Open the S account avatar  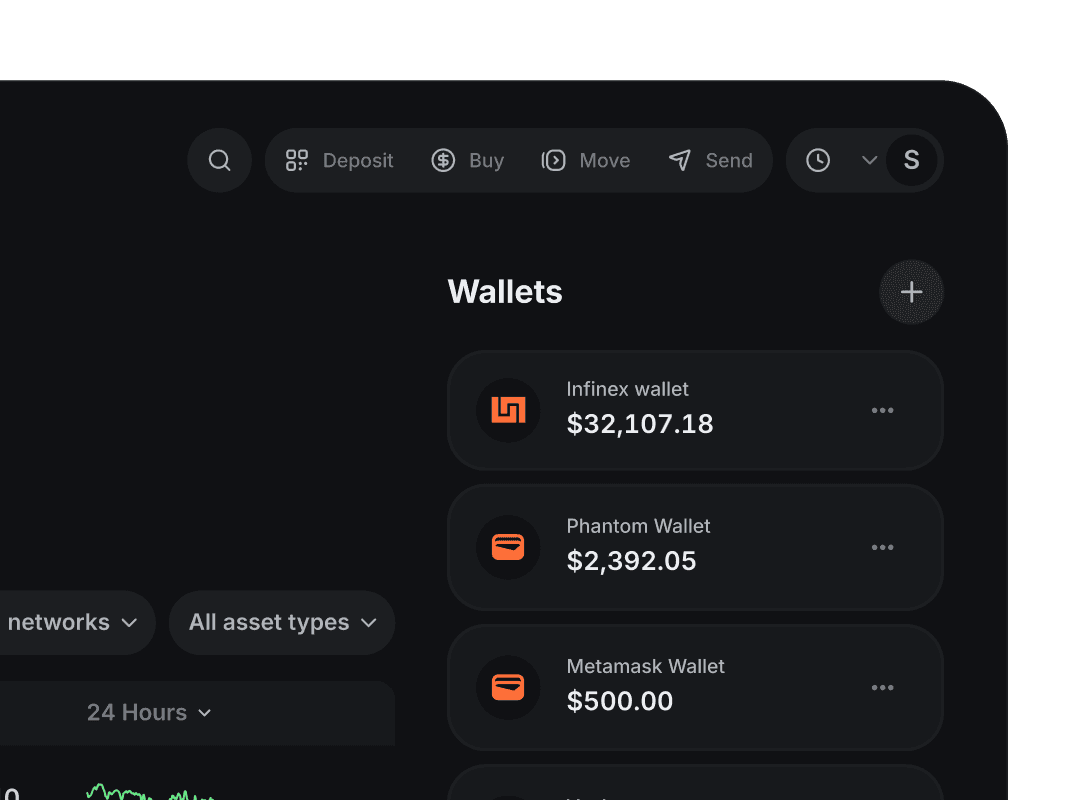coord(911,160)
